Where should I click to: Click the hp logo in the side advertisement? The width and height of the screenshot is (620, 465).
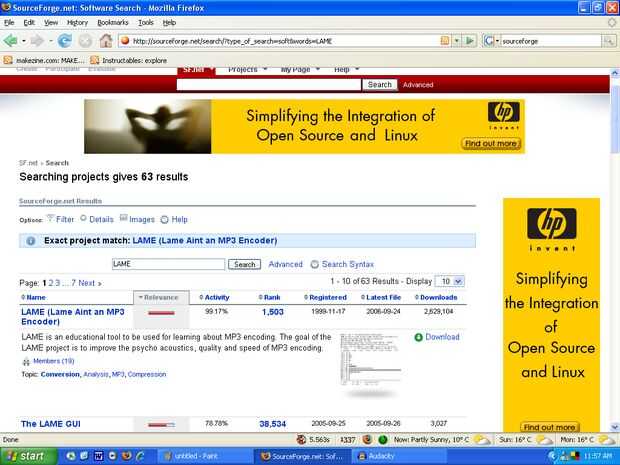click(552, 224)
